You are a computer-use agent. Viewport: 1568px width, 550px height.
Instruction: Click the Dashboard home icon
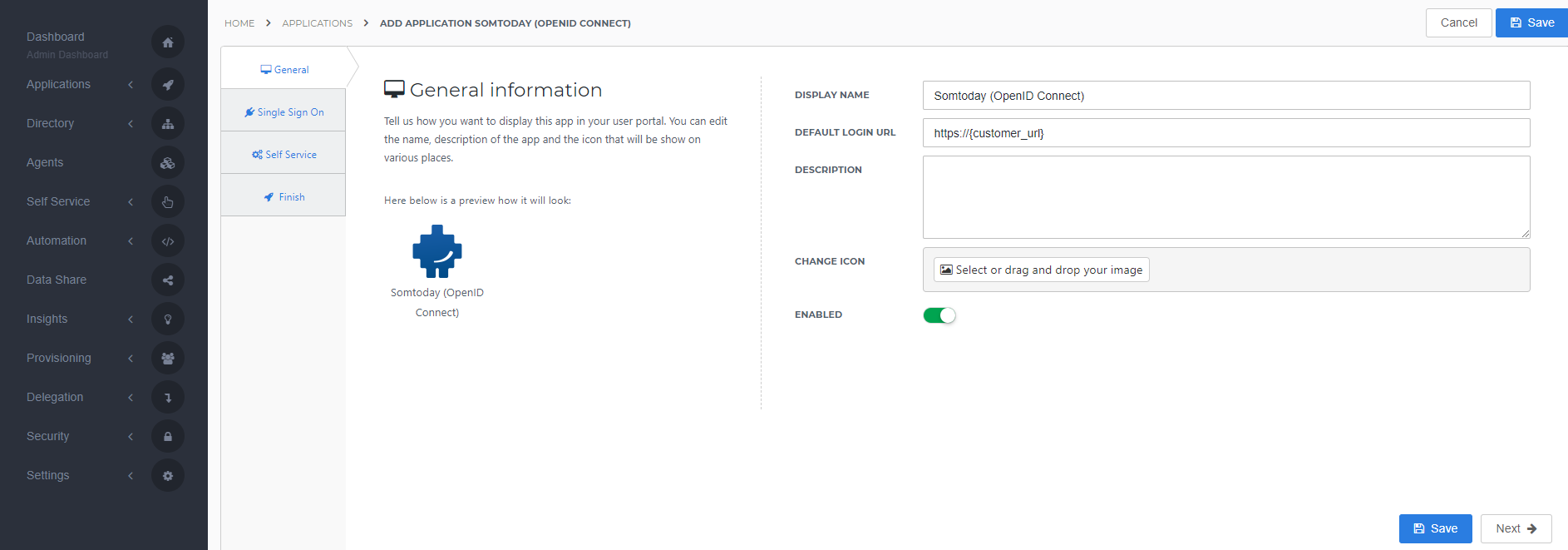coord(168,42)
